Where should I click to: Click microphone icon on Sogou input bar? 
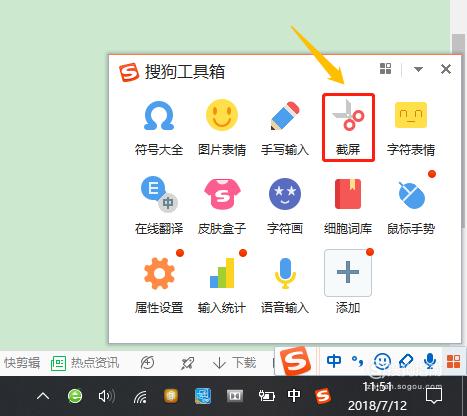tap(430, 361)
